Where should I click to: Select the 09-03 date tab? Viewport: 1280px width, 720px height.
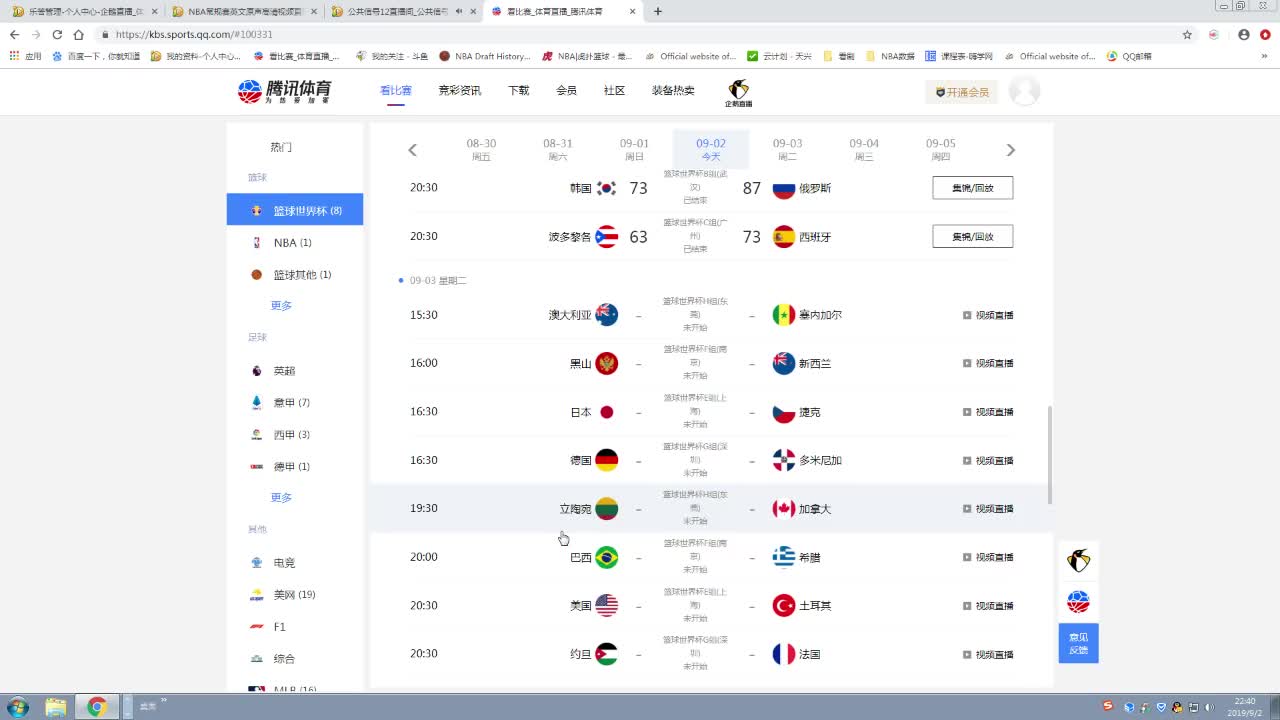click(787, 149)
